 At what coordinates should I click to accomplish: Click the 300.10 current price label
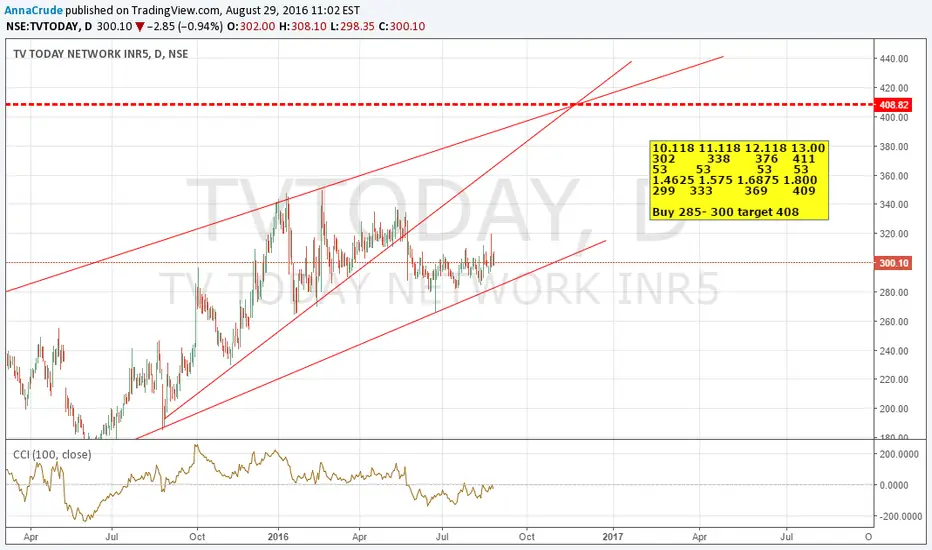point(893,263)
